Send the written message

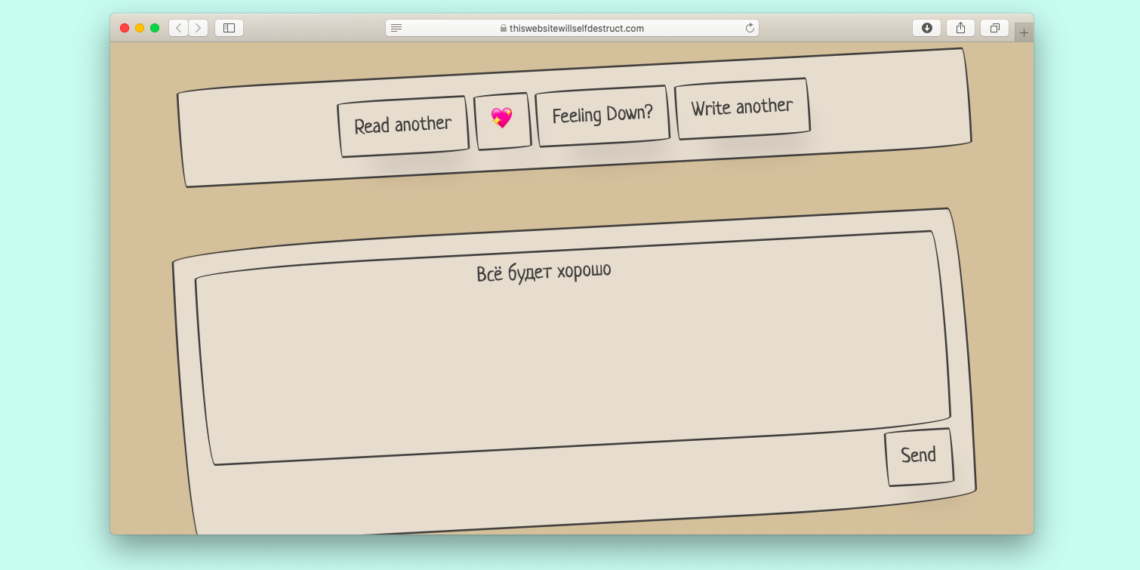918,456
